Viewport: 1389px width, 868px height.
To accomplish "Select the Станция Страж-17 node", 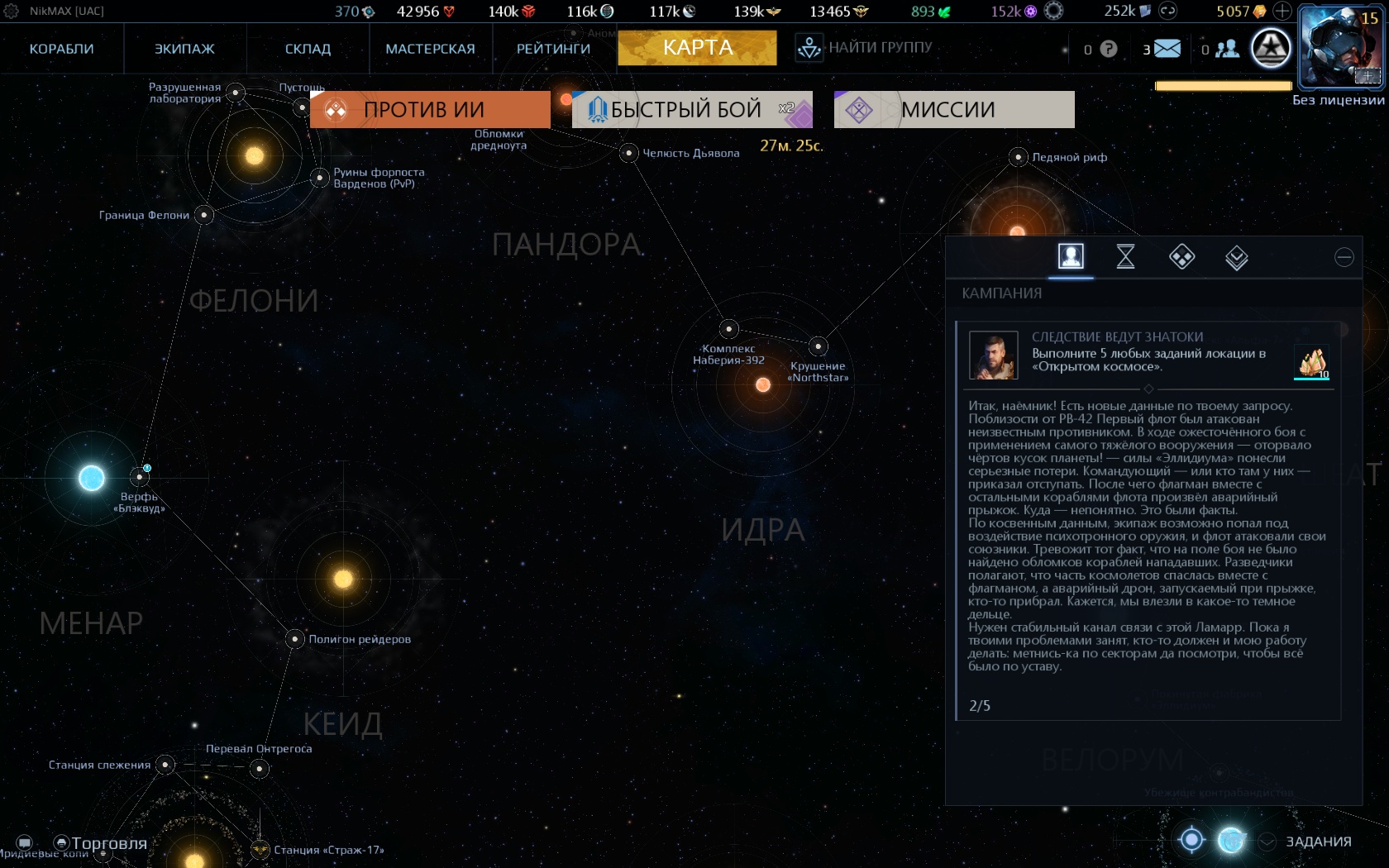I will (x=260, y=850).
